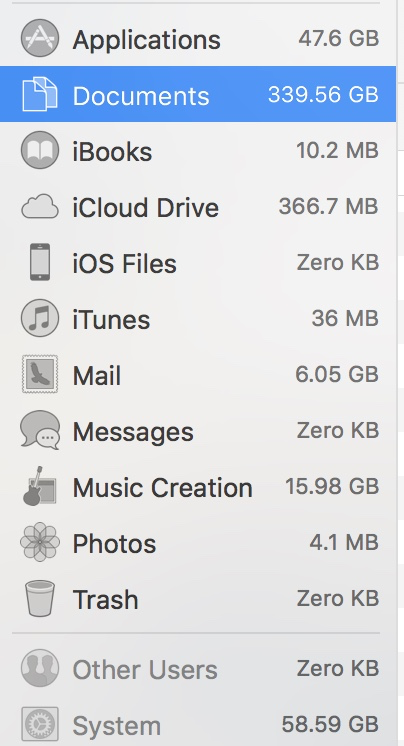
Task: Click the Photos 4.1 MB size label
Action: [344, 542]
